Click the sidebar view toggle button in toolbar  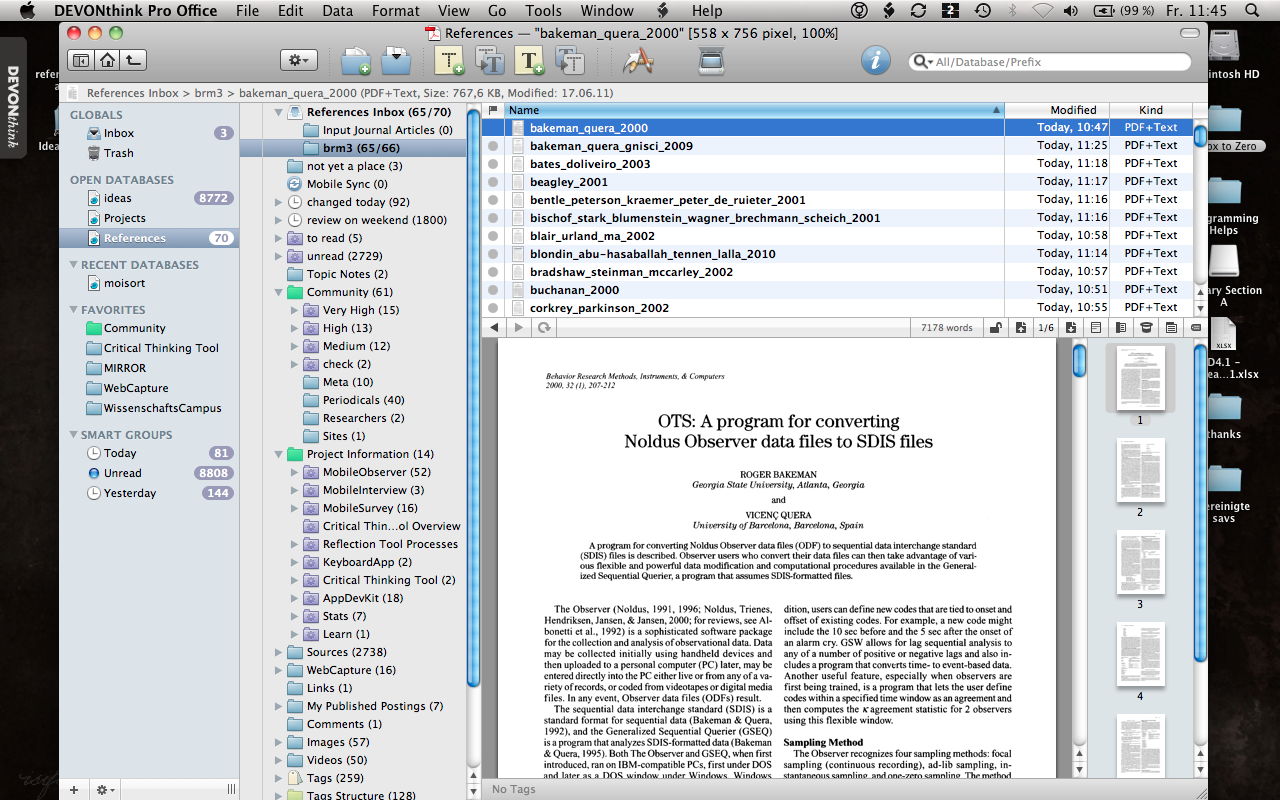pos(80,61)
